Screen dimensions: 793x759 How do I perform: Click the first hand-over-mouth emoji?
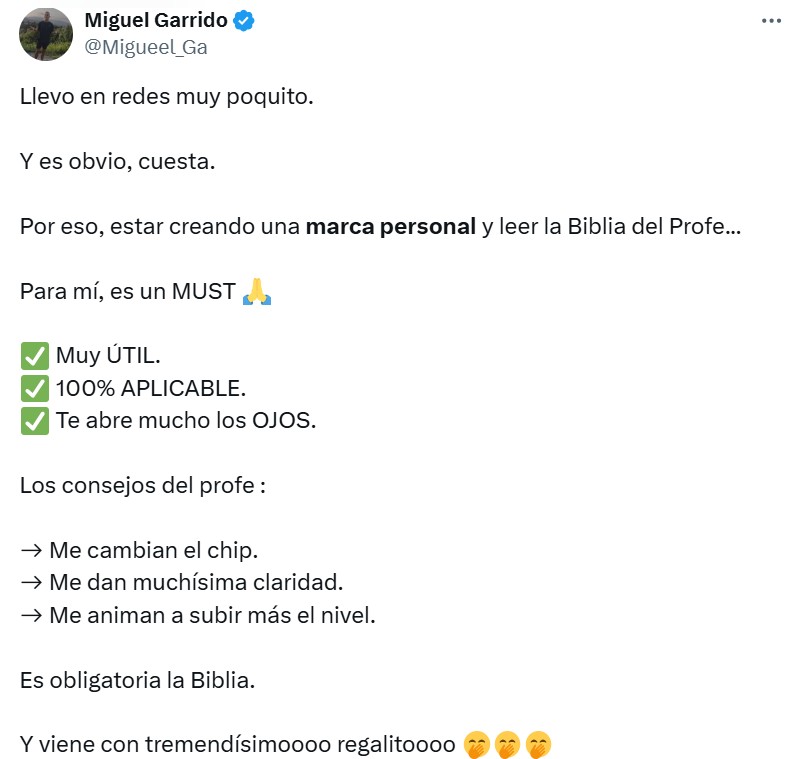[x=478, y=745]
